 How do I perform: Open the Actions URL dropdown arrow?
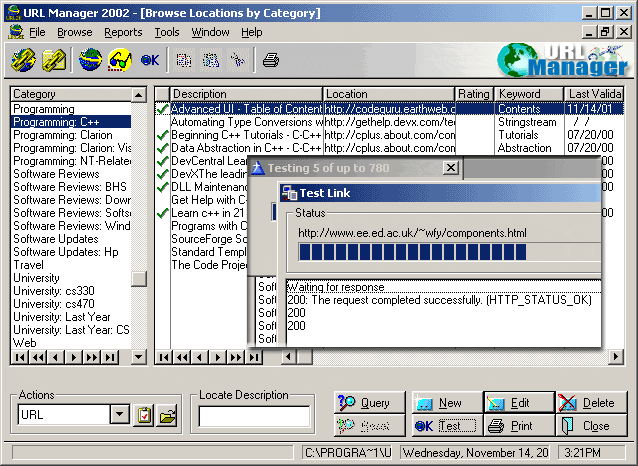point(120,415)
